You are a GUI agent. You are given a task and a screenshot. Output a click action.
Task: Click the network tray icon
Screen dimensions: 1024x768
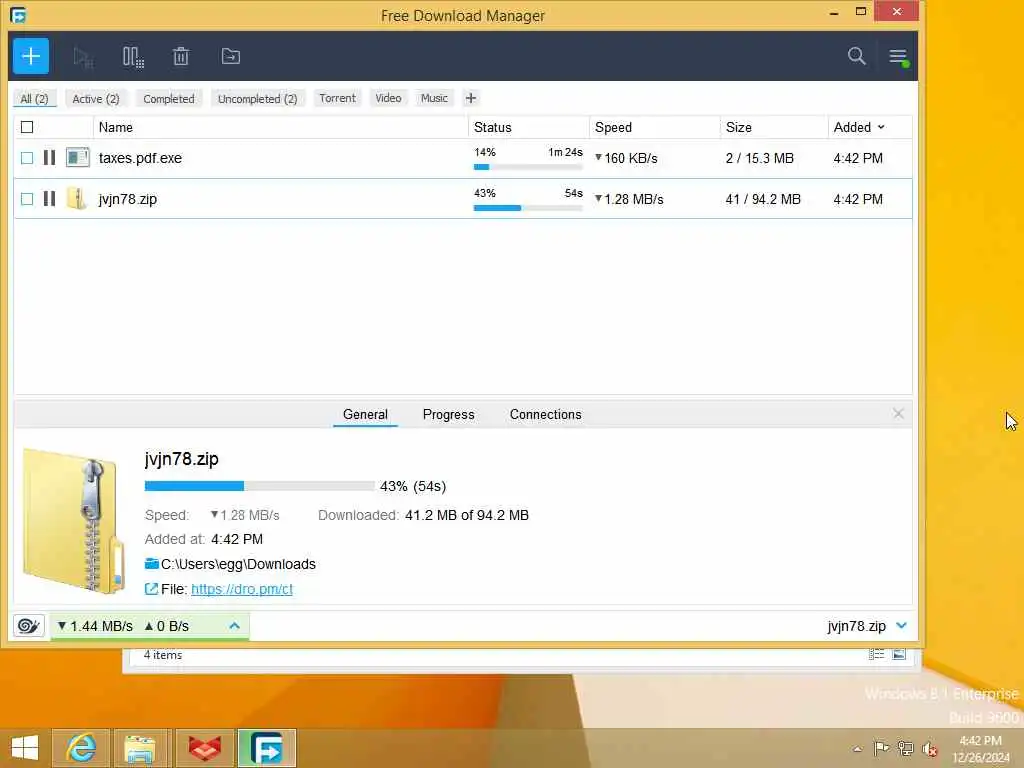tap(906, 748)
